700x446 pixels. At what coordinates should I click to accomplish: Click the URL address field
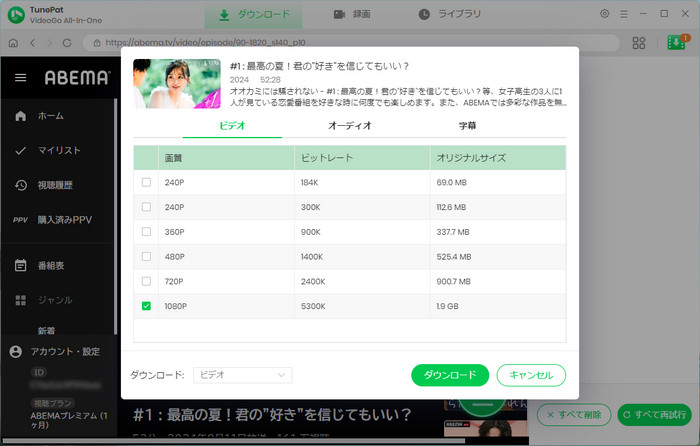[x=351, y=43]
